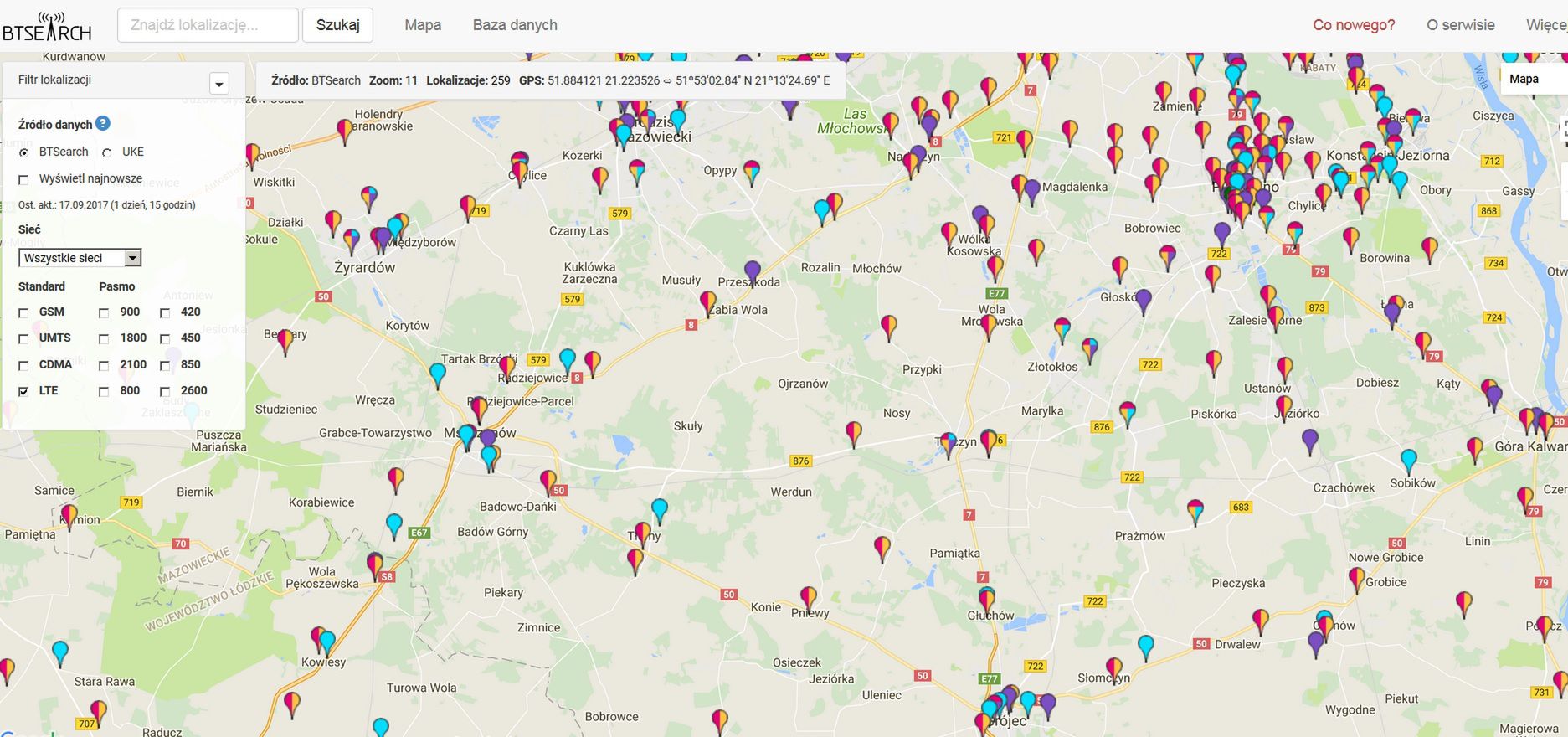Check the 450 band box
The height and width of the screenshot is (737, 1568).
pyautogui.click(x=165, y=338)
